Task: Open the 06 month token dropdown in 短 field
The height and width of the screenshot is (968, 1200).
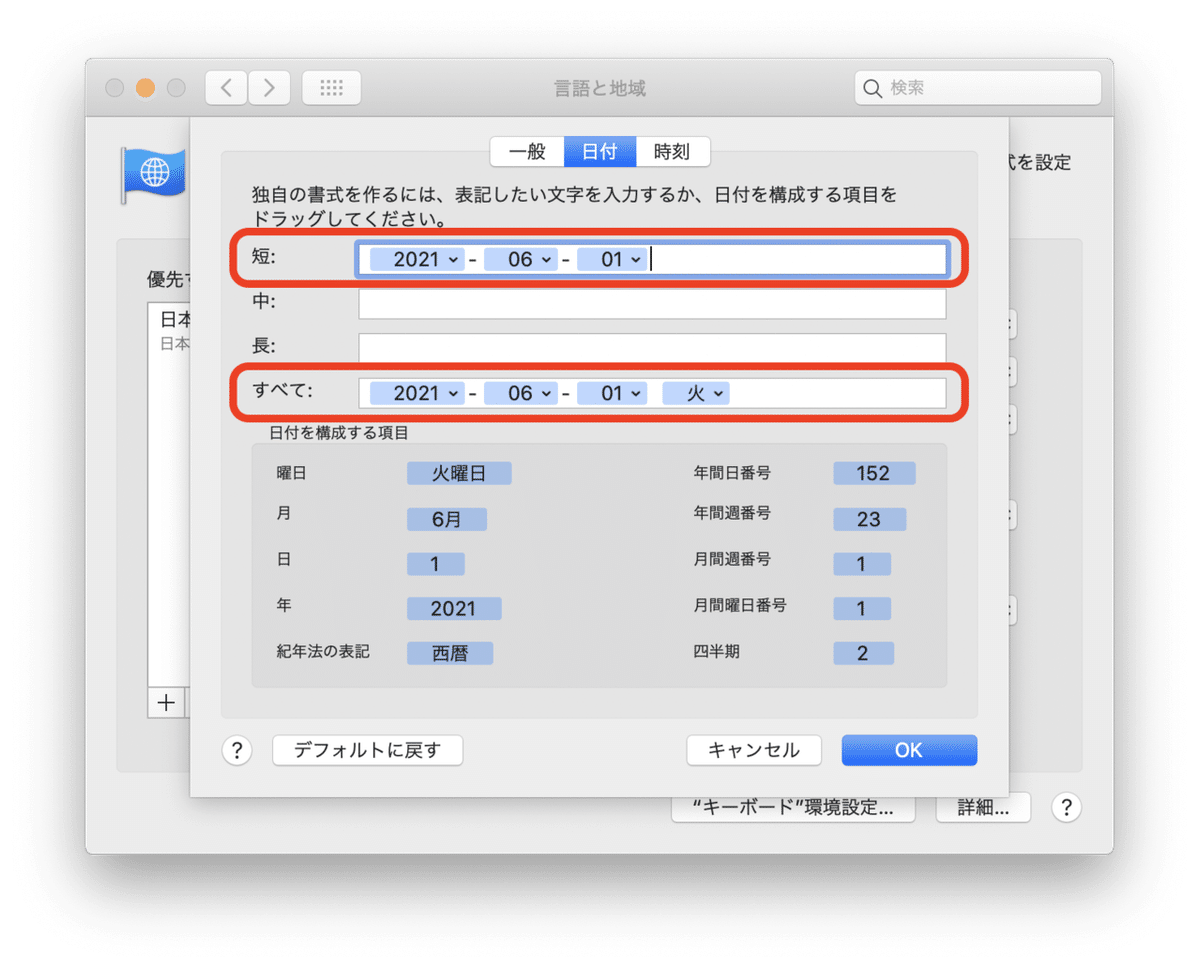Action: [x=520, y=259]
